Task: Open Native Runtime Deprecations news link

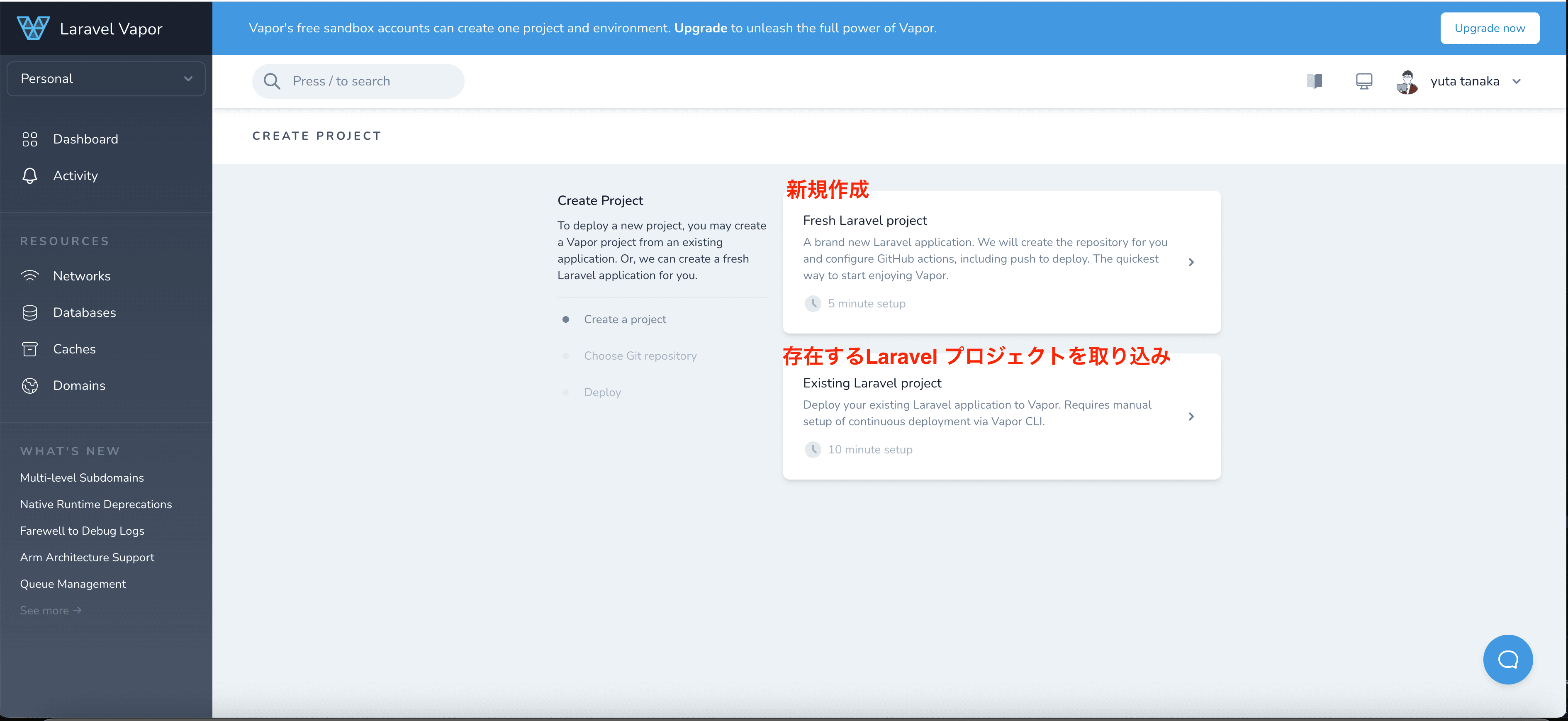Action: tap(96, 504)
